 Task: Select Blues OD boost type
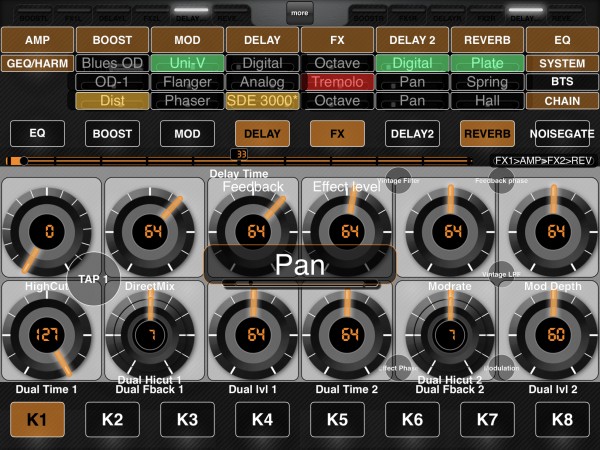pos(112,63)
